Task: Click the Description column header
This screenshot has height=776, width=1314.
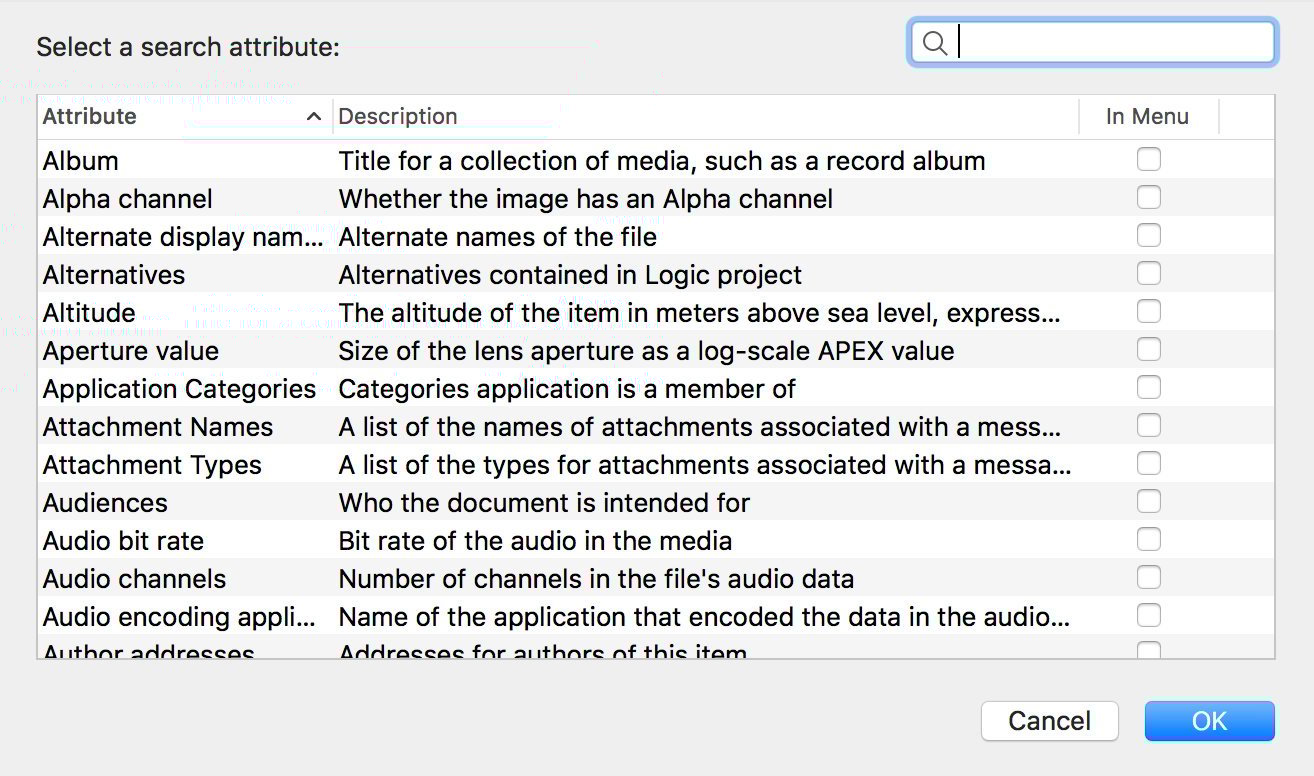Action: point(398,117)
